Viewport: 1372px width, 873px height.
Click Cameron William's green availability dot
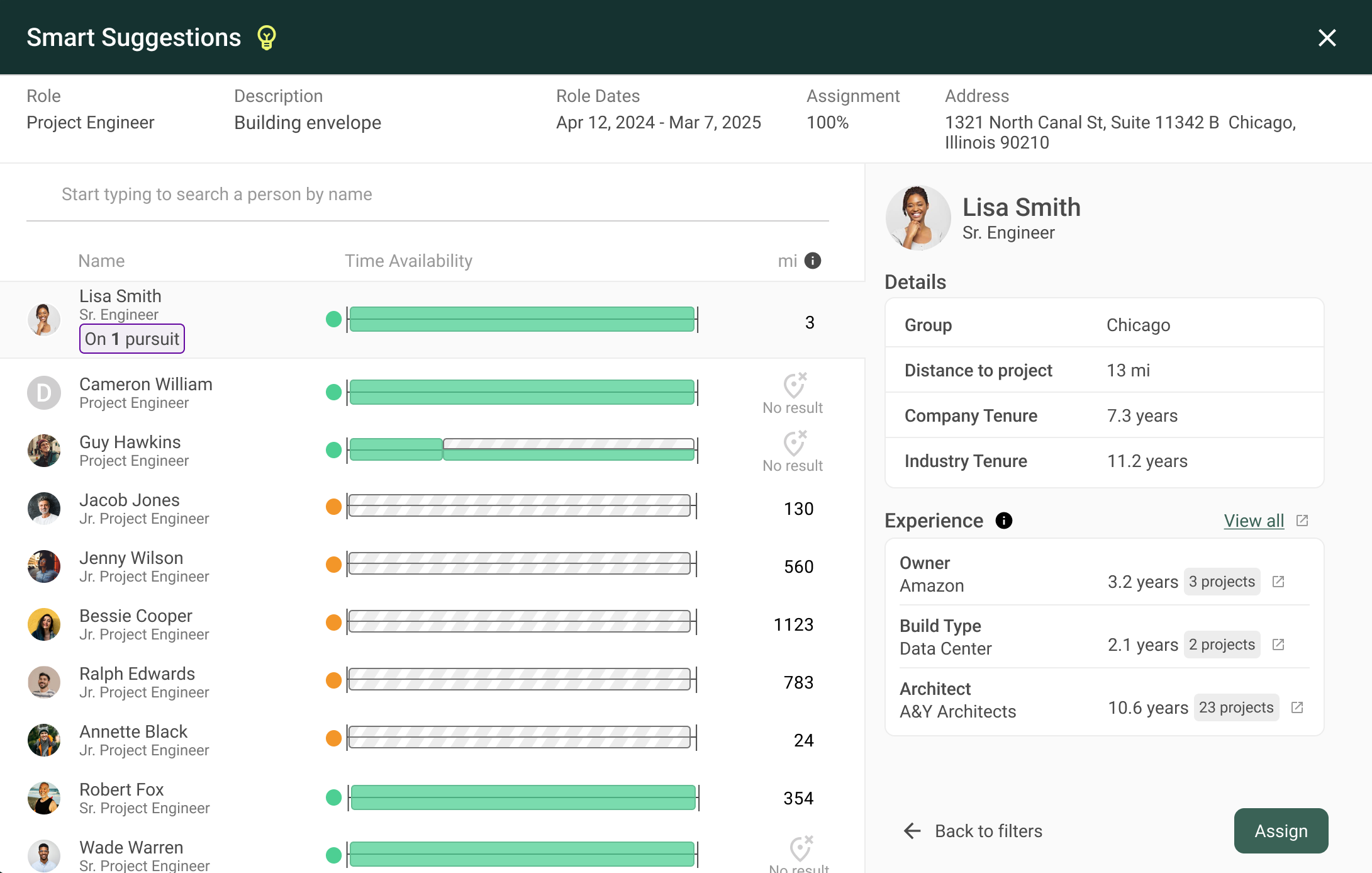coord(333,392)
